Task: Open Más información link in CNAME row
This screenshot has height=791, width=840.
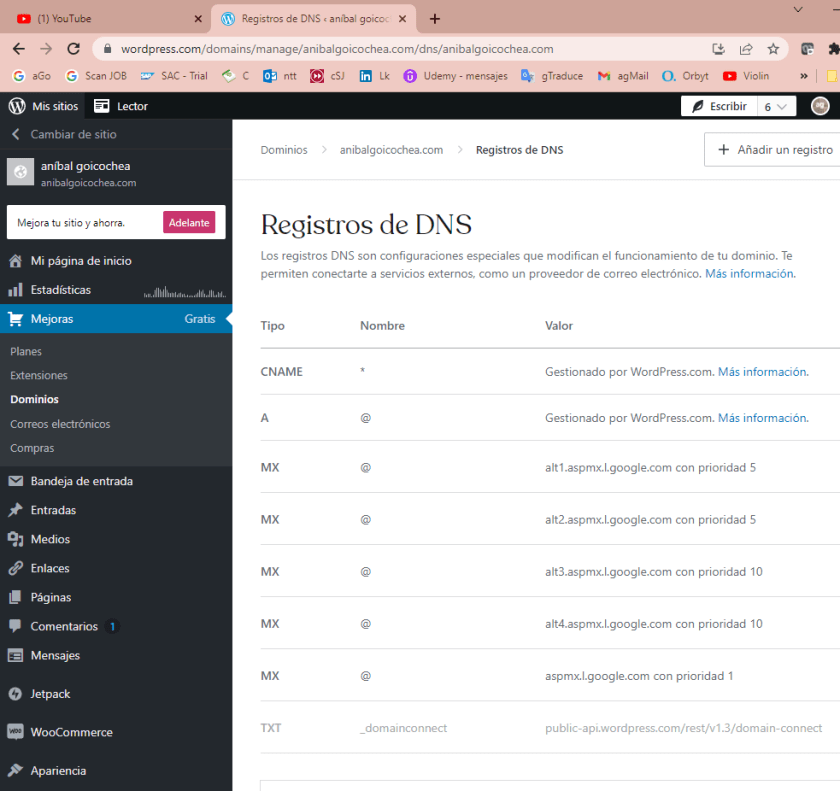Action: coord(762,372)
